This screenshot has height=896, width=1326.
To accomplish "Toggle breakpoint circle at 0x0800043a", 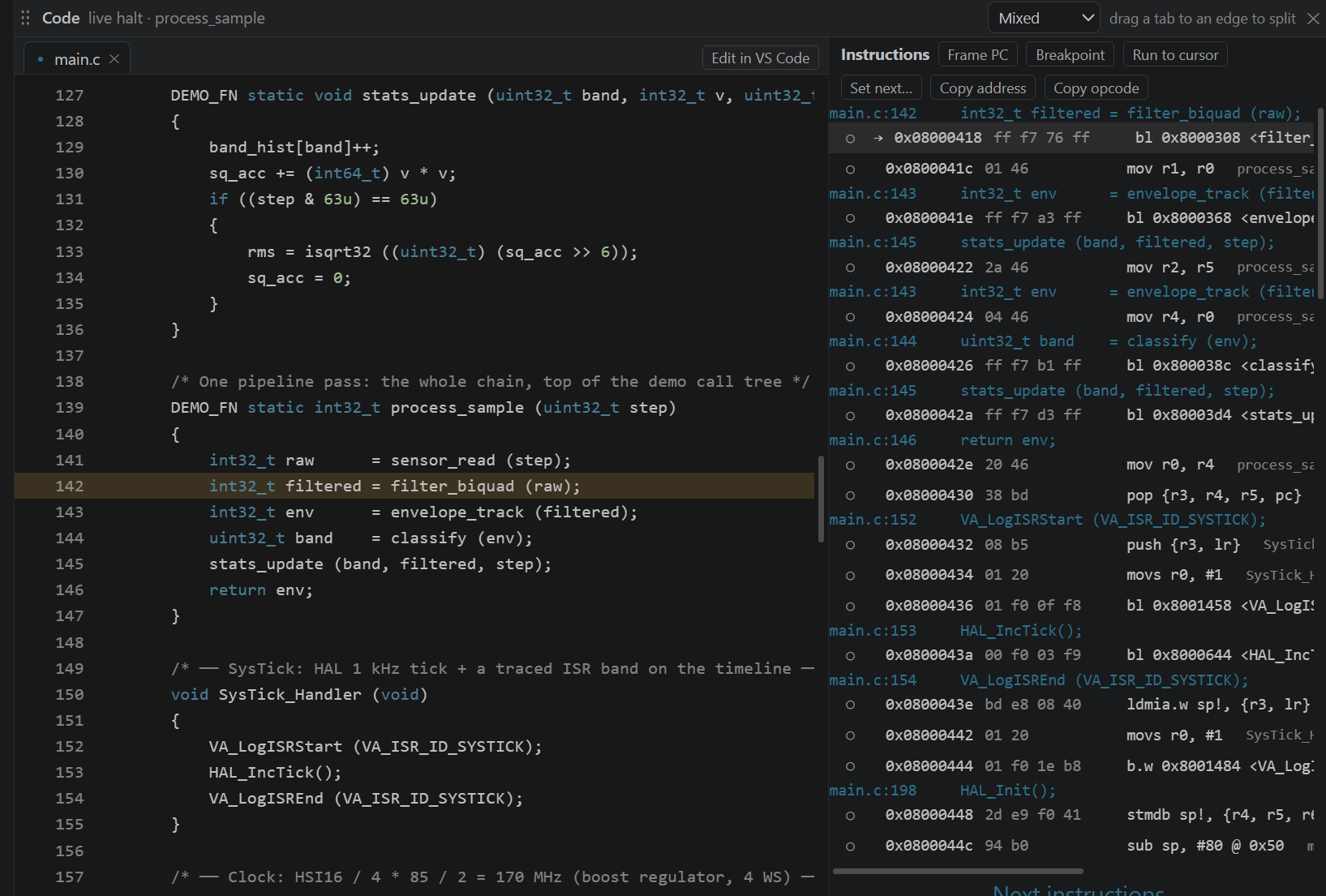I will 850,655.
